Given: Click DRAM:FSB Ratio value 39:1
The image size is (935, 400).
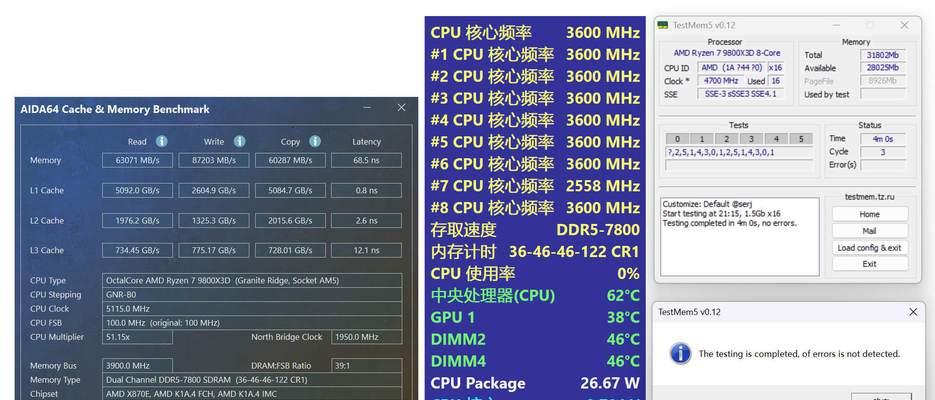Looking at the screenshot, I should pyautogui.click(x=366, y=365).
